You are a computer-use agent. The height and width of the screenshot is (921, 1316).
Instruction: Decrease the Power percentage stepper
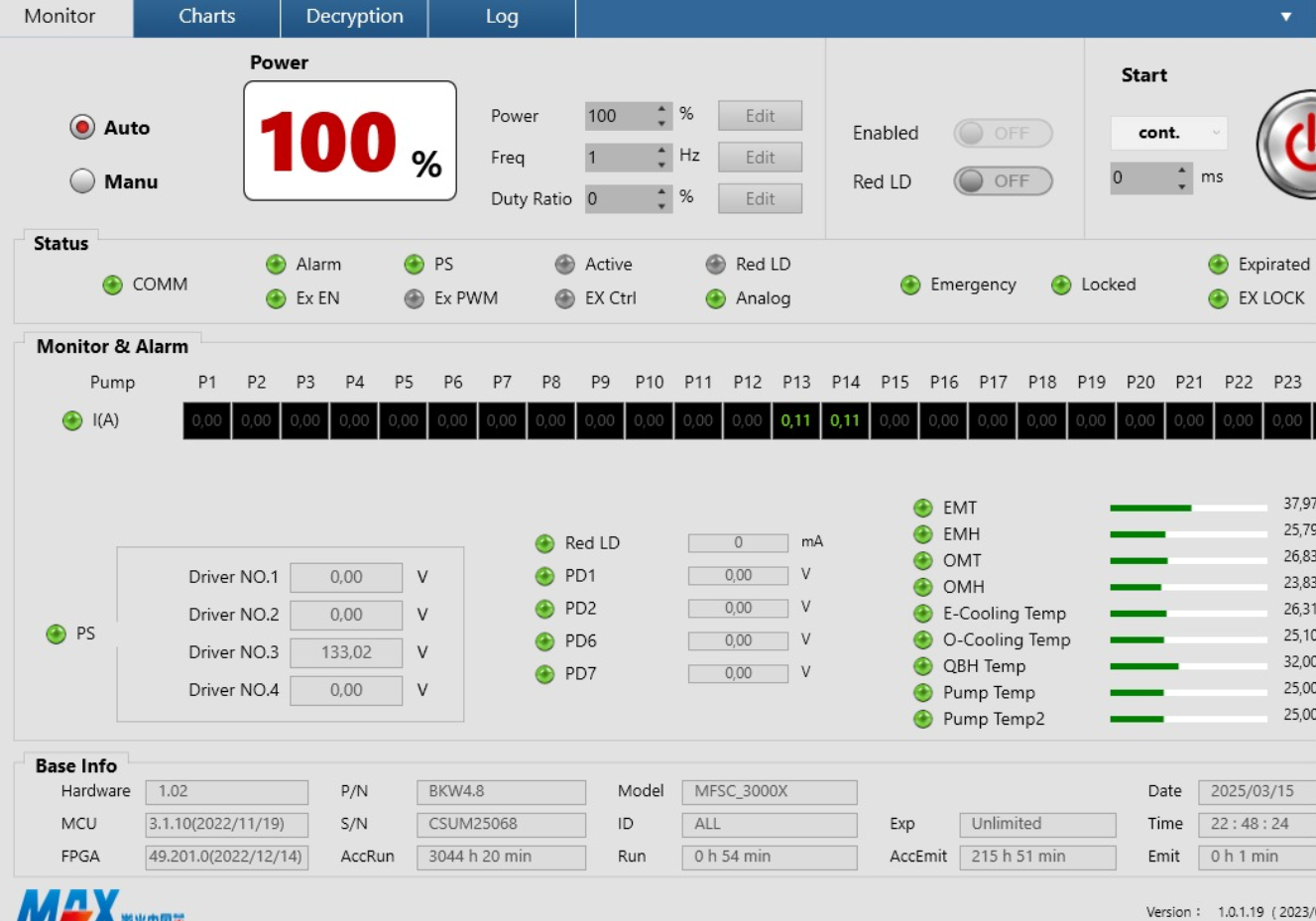click(x=661, y=123)
